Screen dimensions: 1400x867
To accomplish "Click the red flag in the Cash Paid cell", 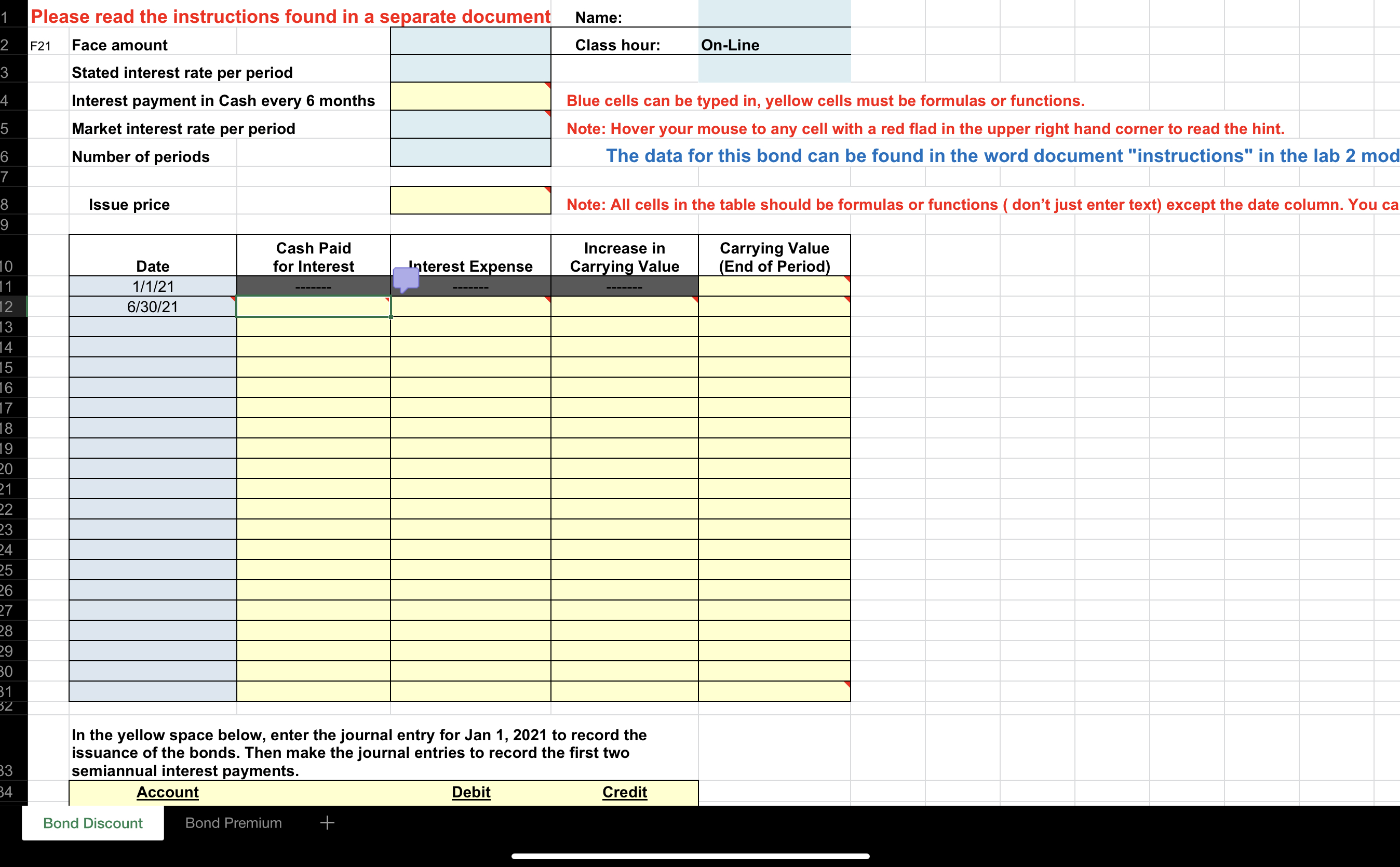I will [x=386, y=300].
